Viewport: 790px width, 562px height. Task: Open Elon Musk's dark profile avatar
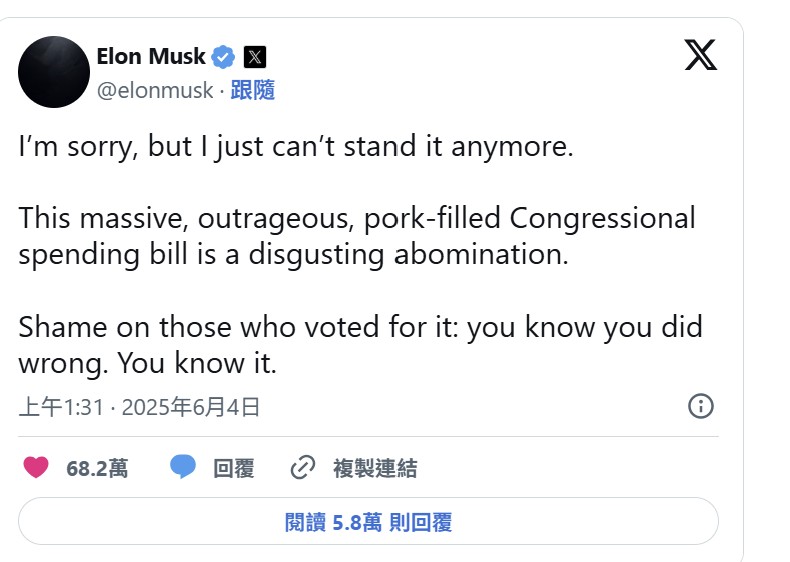[54, 72]
